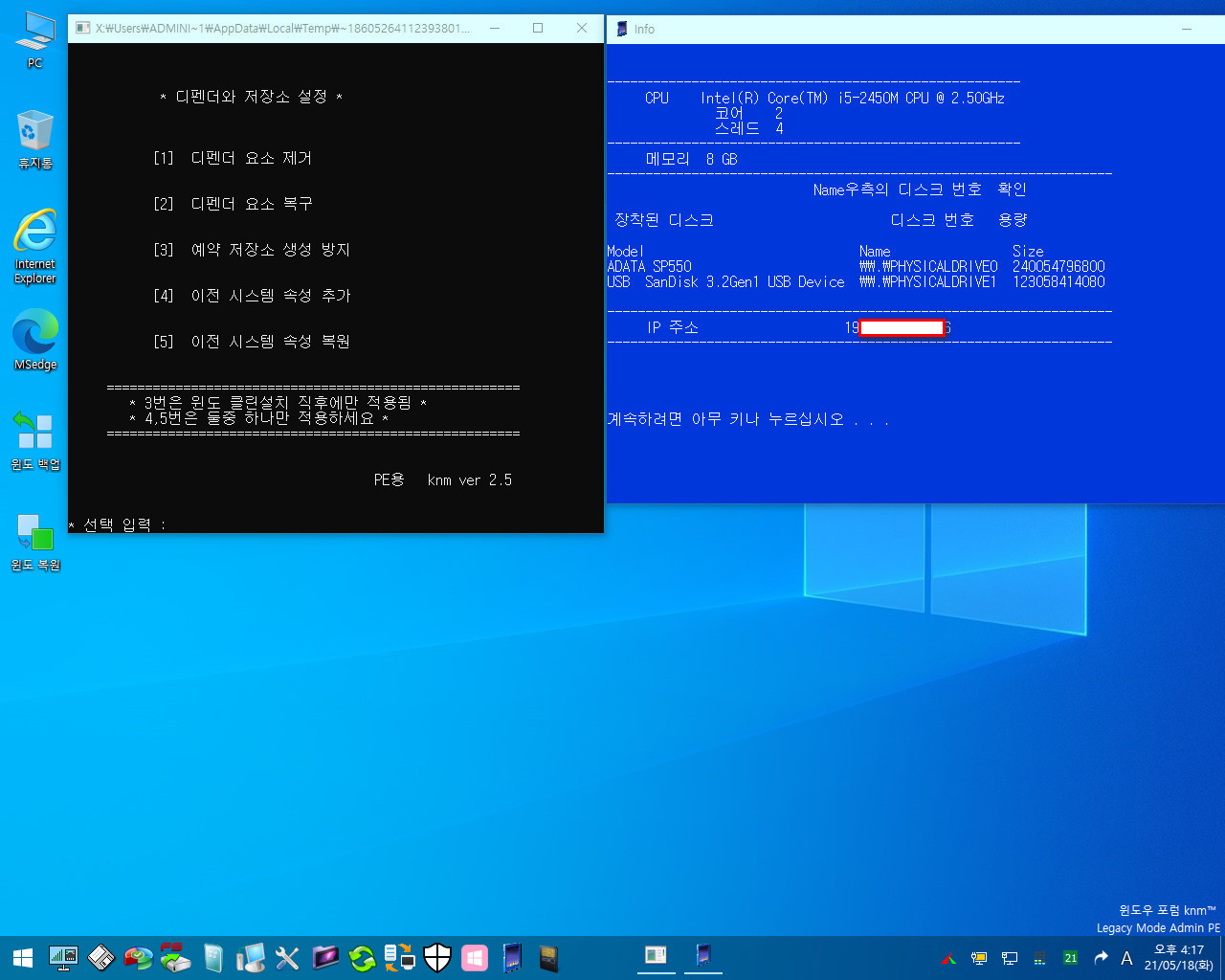Click the floppy disk taskbar icon
This screenshot has width=1225, height=980.
(x=101, y=957)
